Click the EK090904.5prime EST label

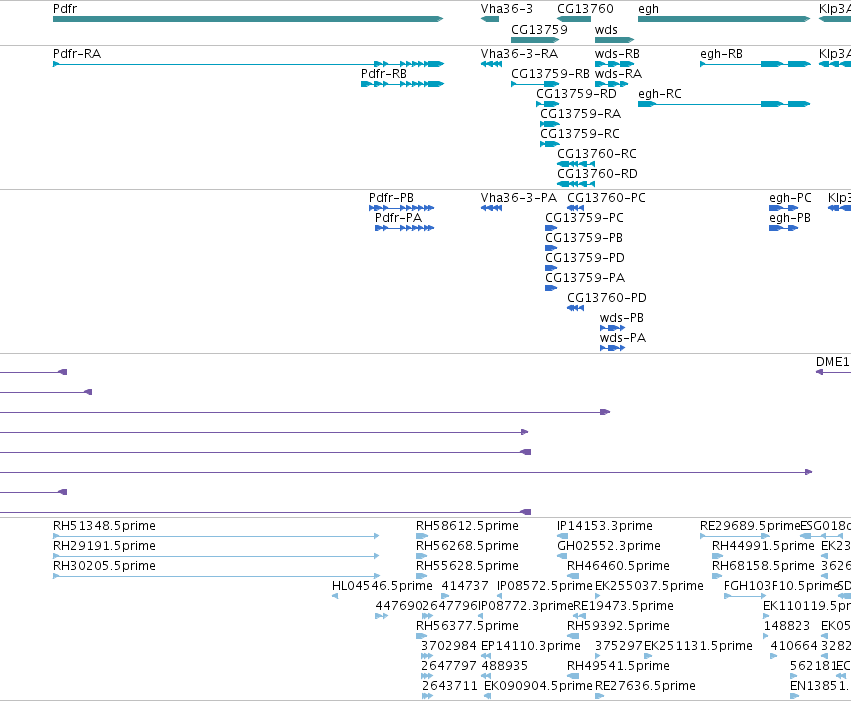tap(538, 687)
